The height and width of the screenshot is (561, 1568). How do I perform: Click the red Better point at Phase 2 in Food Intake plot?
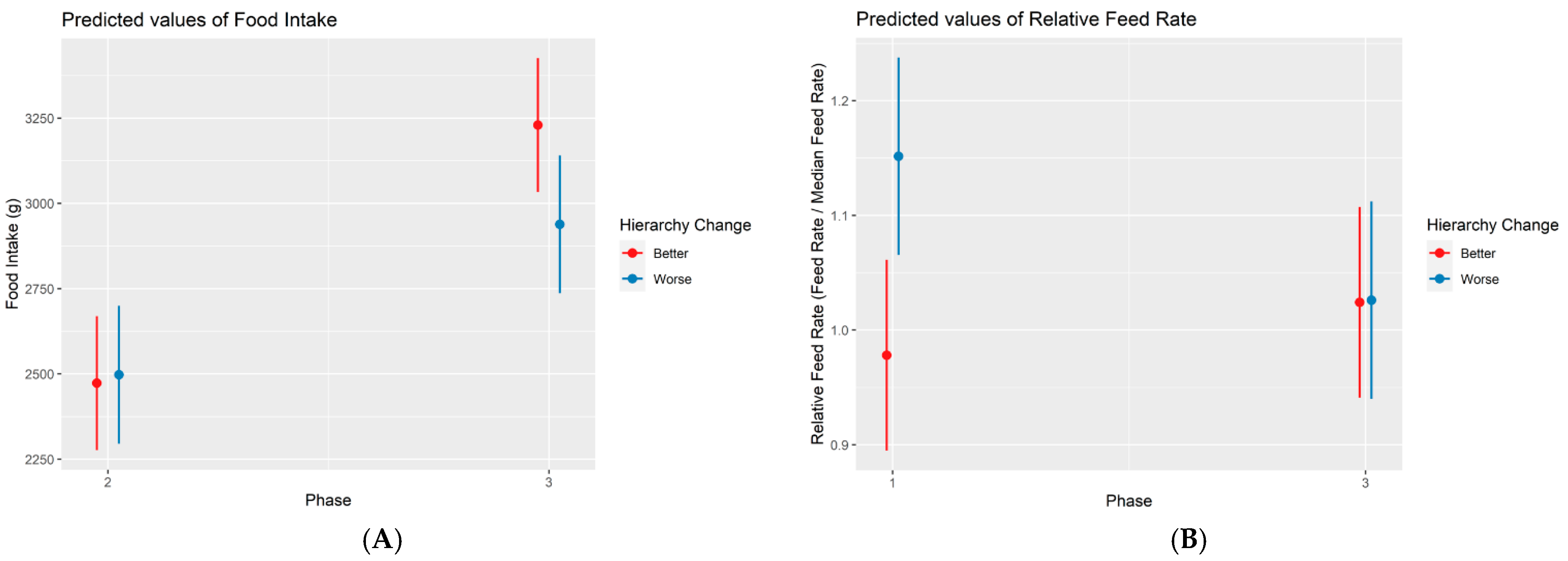click(97, 383)
